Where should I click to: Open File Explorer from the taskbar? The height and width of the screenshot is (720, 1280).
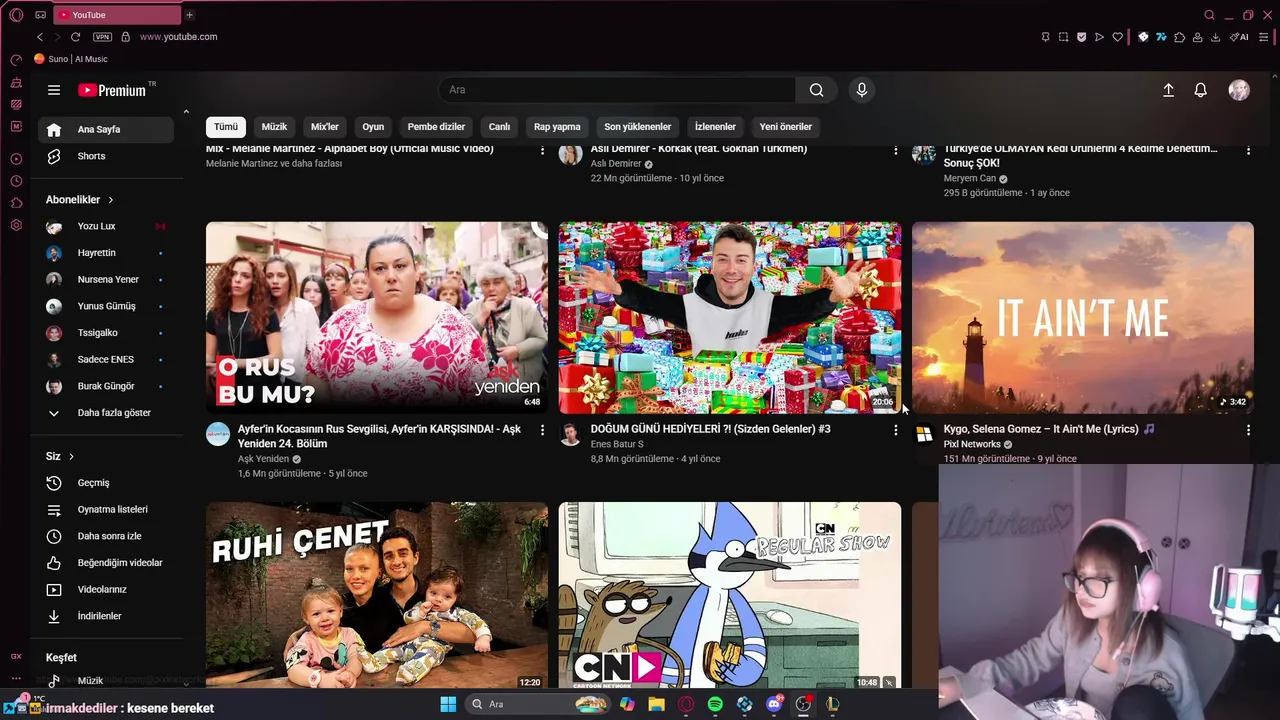[x=656, y=704]
